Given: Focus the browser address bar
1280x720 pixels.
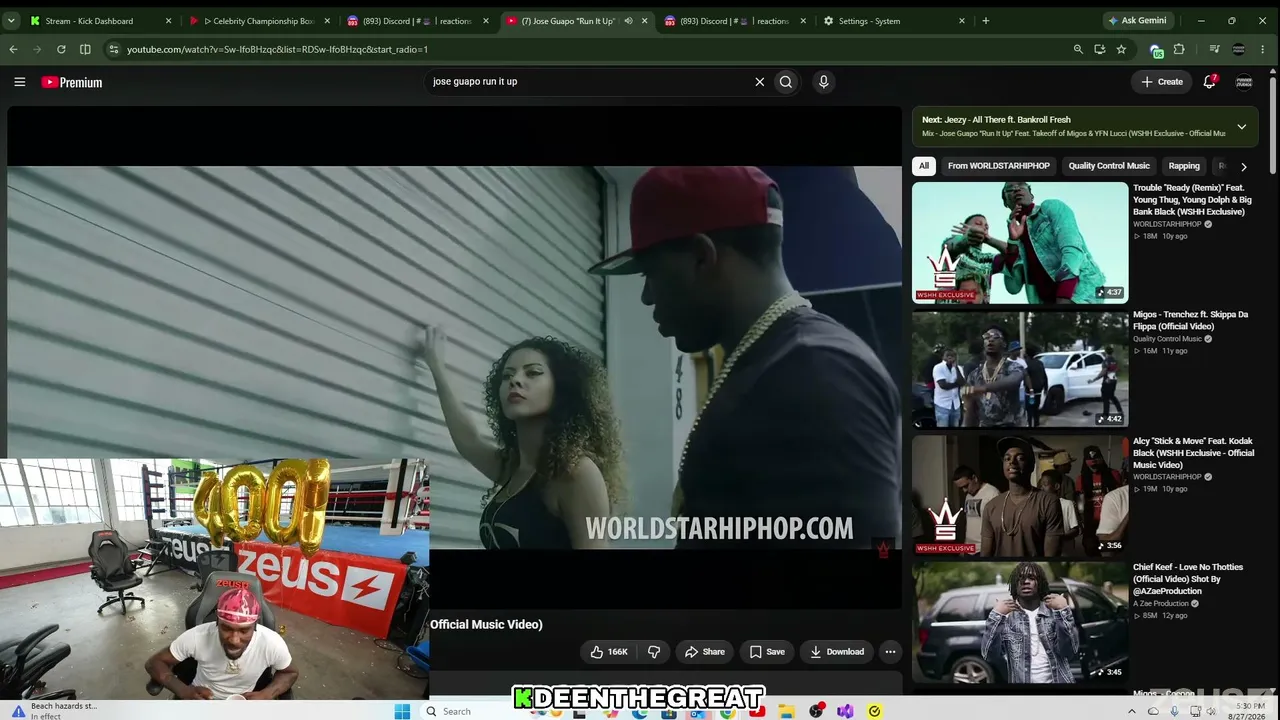Looking at the screenshot, I should (590, 49).
